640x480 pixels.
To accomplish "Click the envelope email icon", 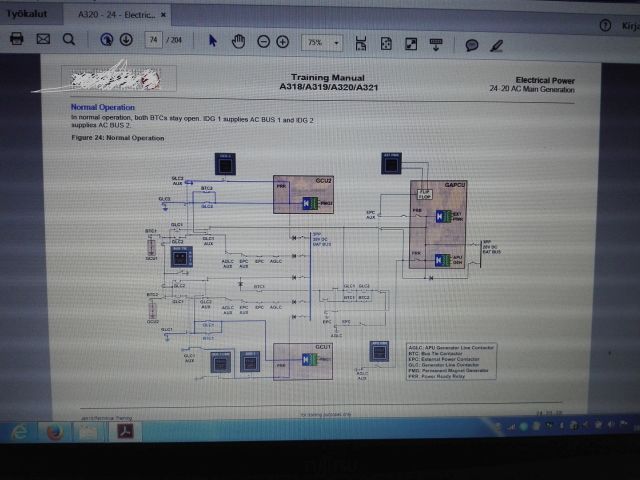I will (43, 40).
